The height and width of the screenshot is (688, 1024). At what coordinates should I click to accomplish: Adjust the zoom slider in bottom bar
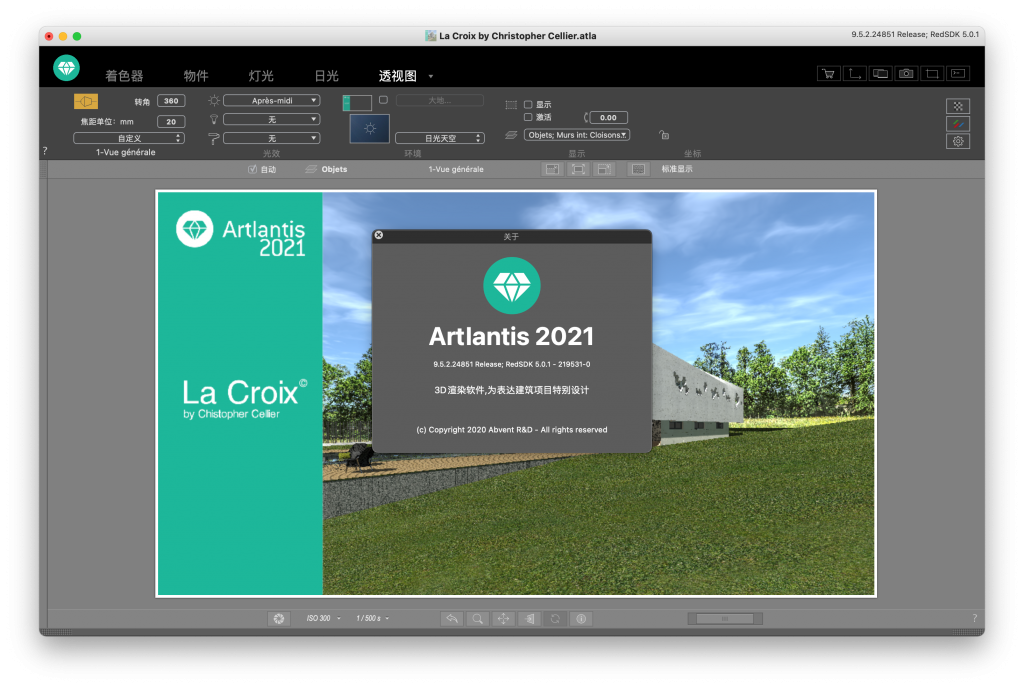(x=725, y=618)
